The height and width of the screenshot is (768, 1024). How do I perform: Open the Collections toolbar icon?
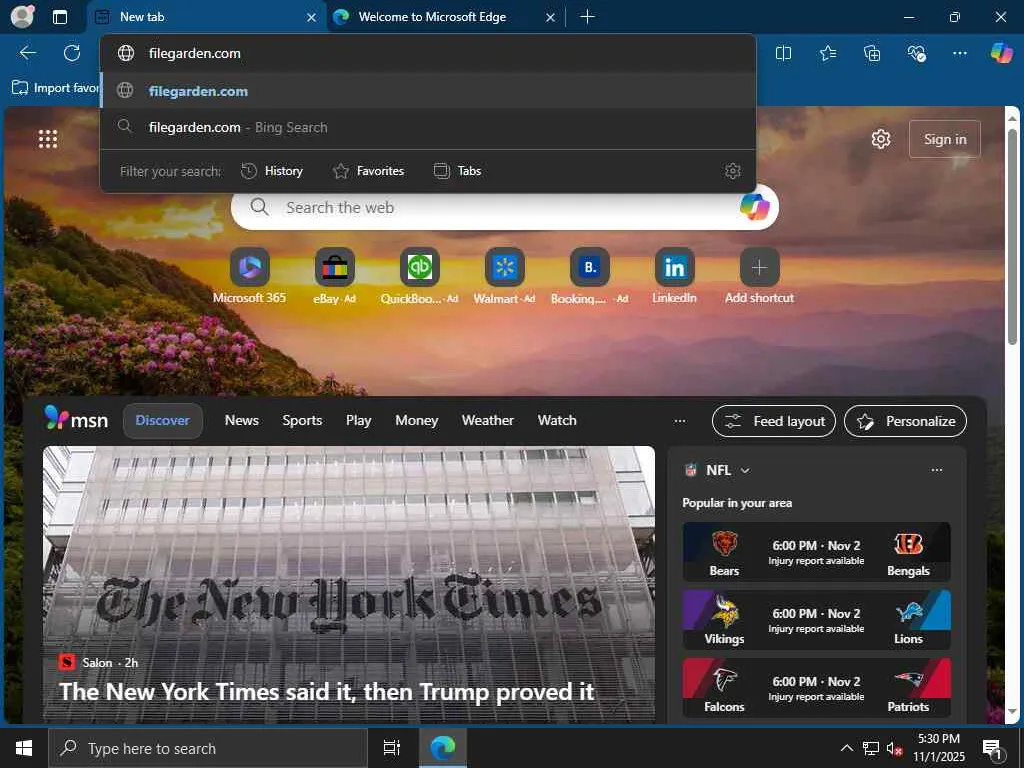click(x=872, y=54)
